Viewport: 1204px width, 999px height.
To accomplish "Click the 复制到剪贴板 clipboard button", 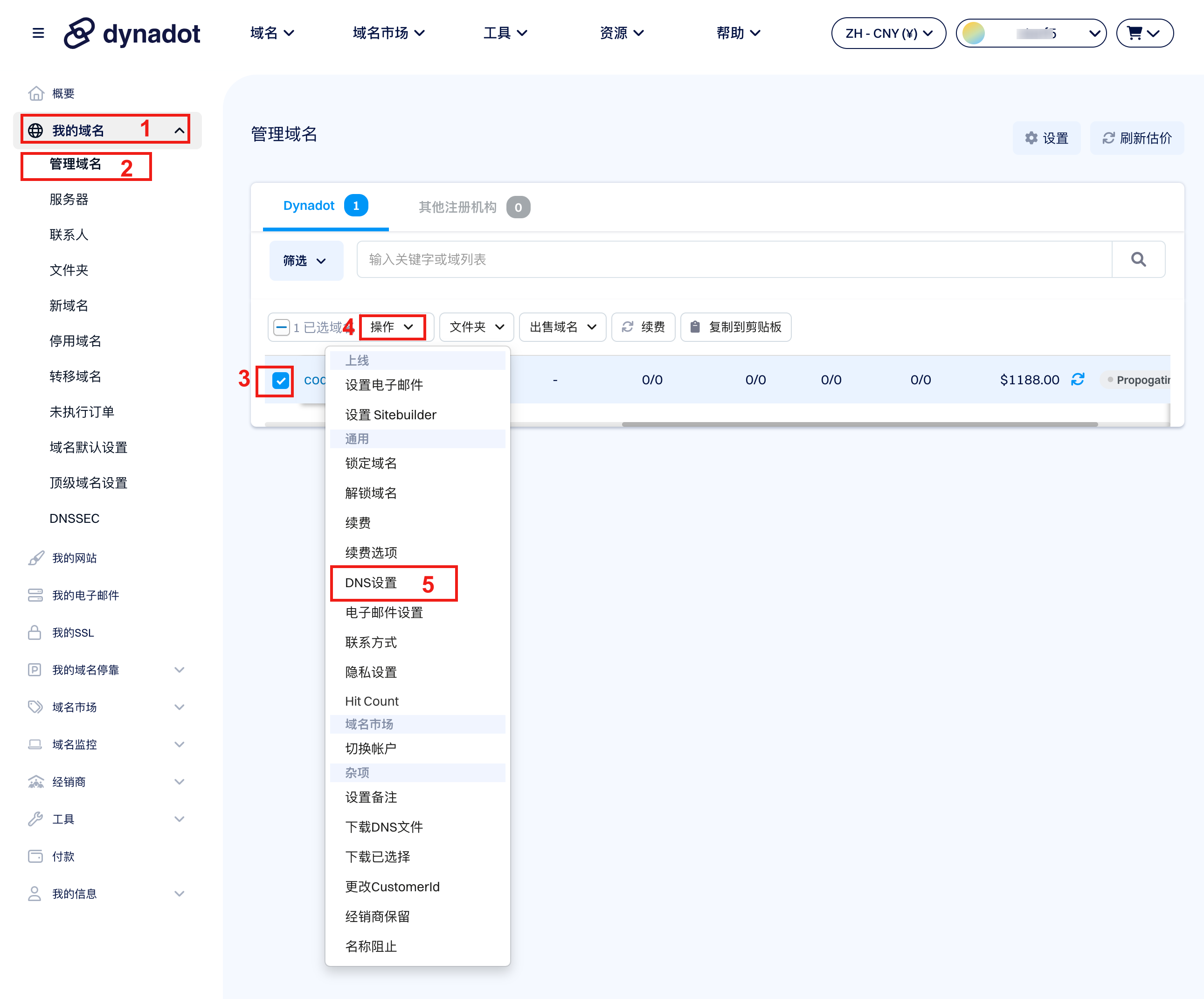I will tap(735, 327).
